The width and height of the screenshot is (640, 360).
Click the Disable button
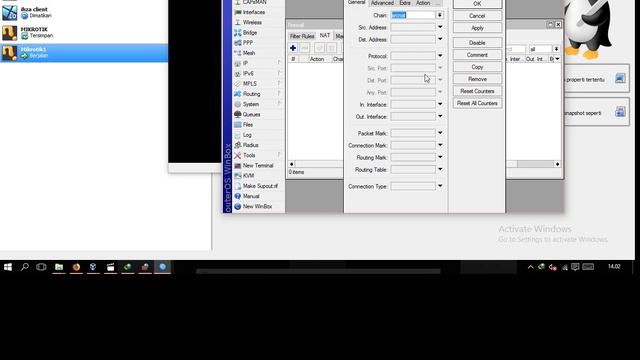[477, 43]
